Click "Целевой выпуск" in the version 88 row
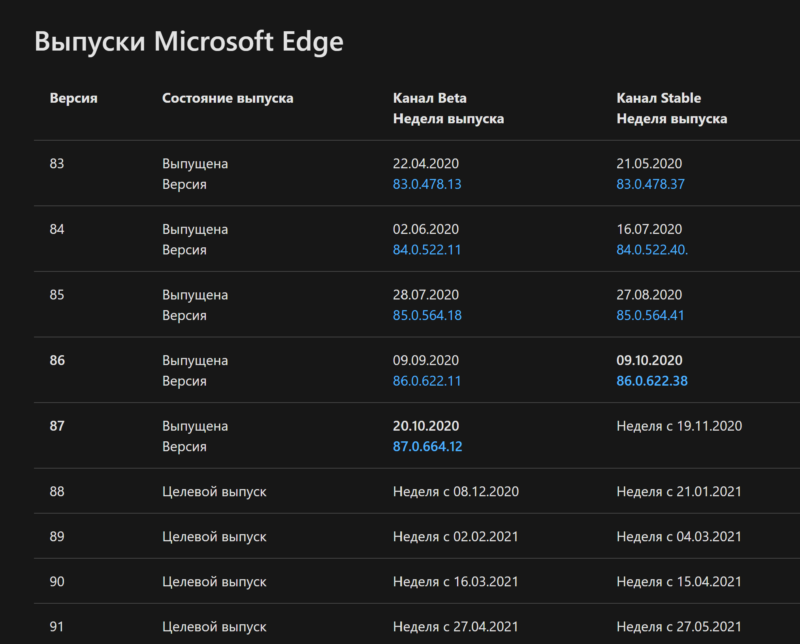This screenshot has width=800, height=644. 214,492
